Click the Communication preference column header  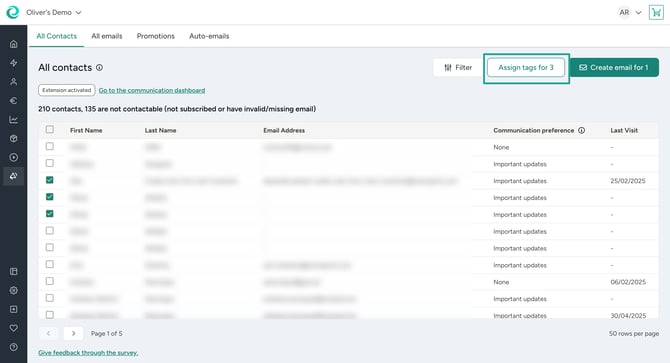click(534, 130)
